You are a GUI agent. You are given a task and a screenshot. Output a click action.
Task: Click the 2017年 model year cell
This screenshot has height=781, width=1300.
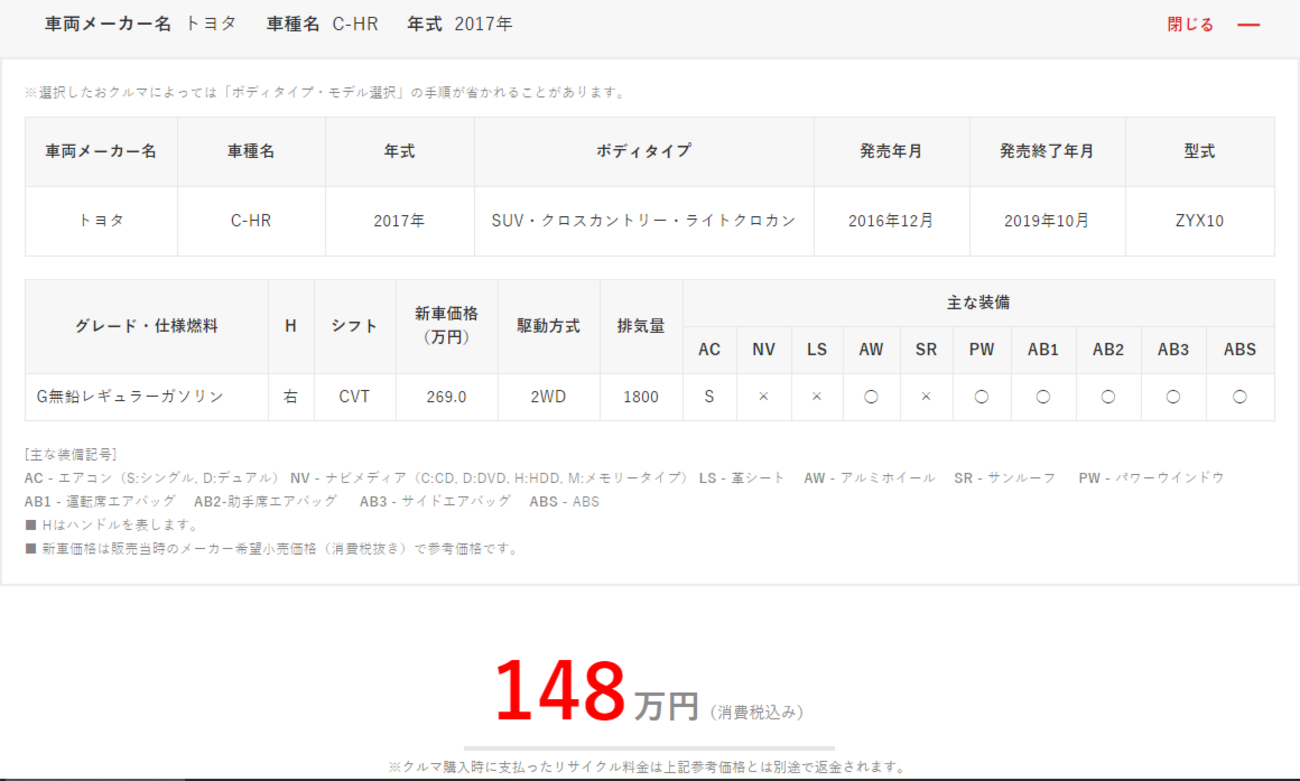click(399, 221)
